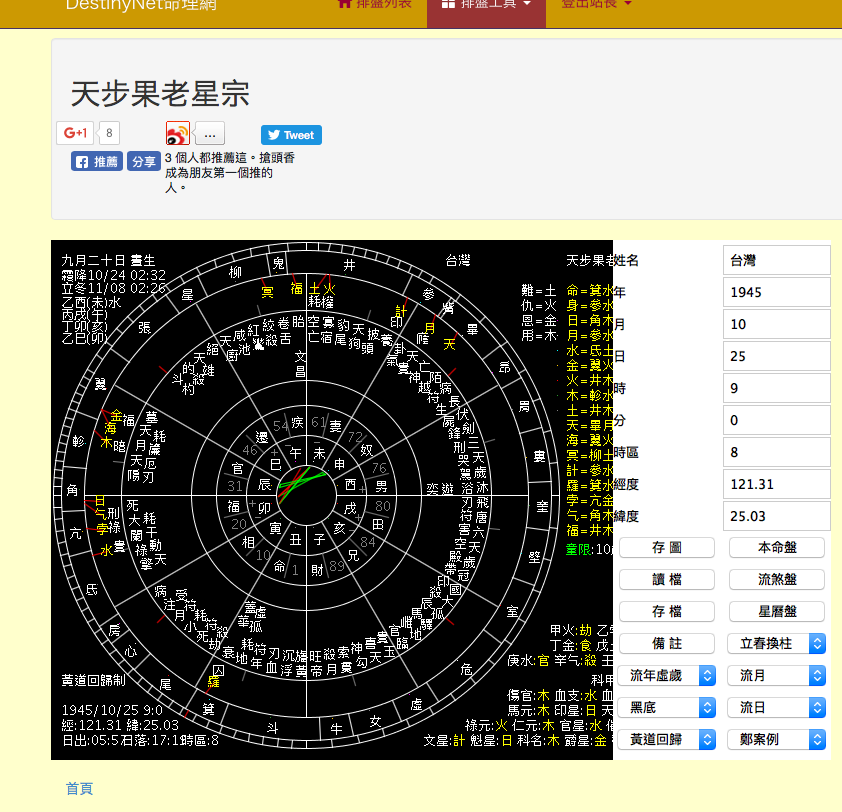Expand the 鄭案例 dropdown

[776, 739]
